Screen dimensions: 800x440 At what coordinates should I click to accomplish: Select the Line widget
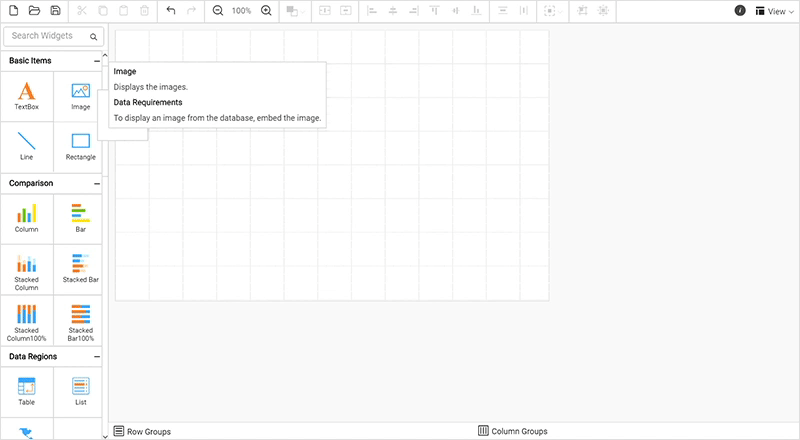point(27,146)
